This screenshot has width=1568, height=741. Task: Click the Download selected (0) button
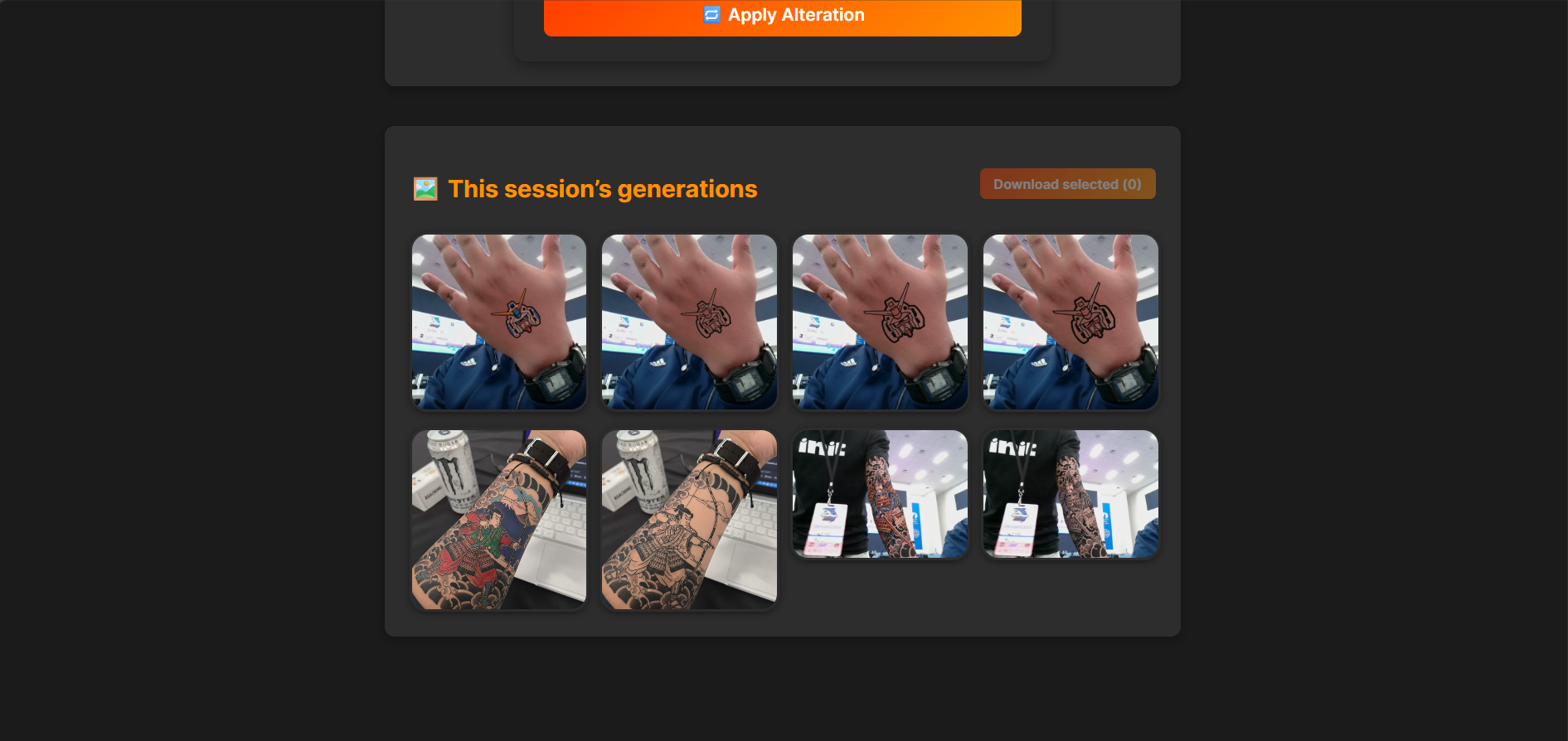click(1067, 184)
